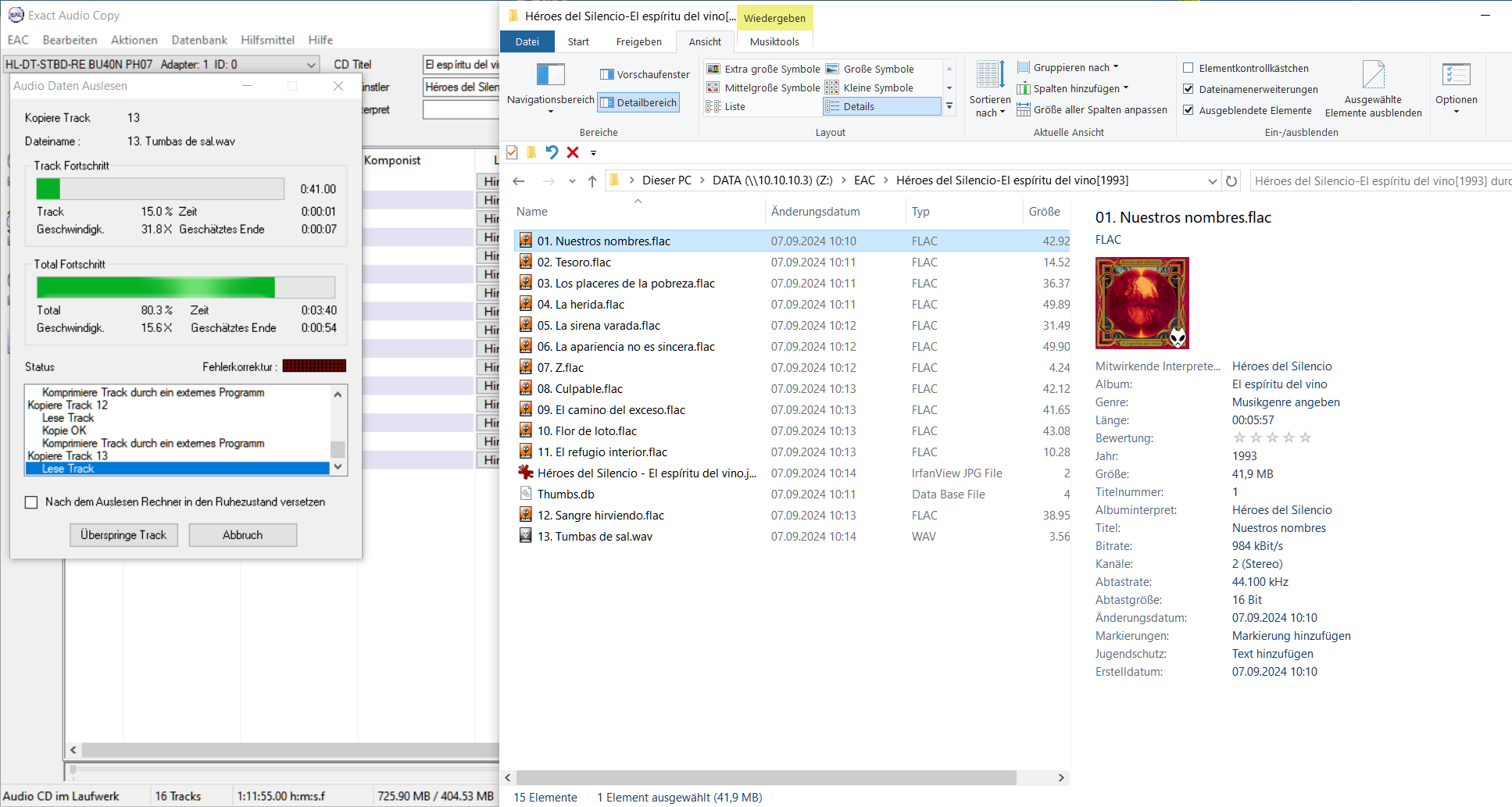Click the WAV icon of 13. Tumbas de sal

click(526, 536)
